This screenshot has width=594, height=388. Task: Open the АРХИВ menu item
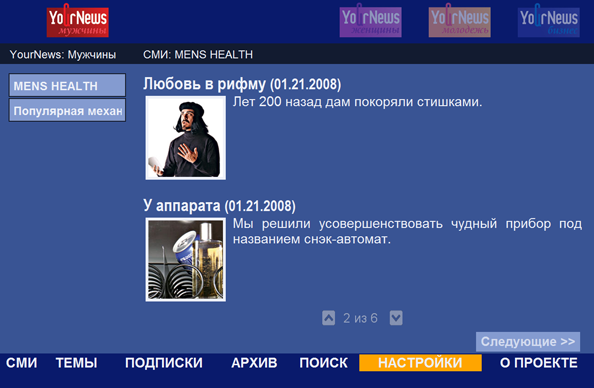pyautogui.click(x=254, y=363)
